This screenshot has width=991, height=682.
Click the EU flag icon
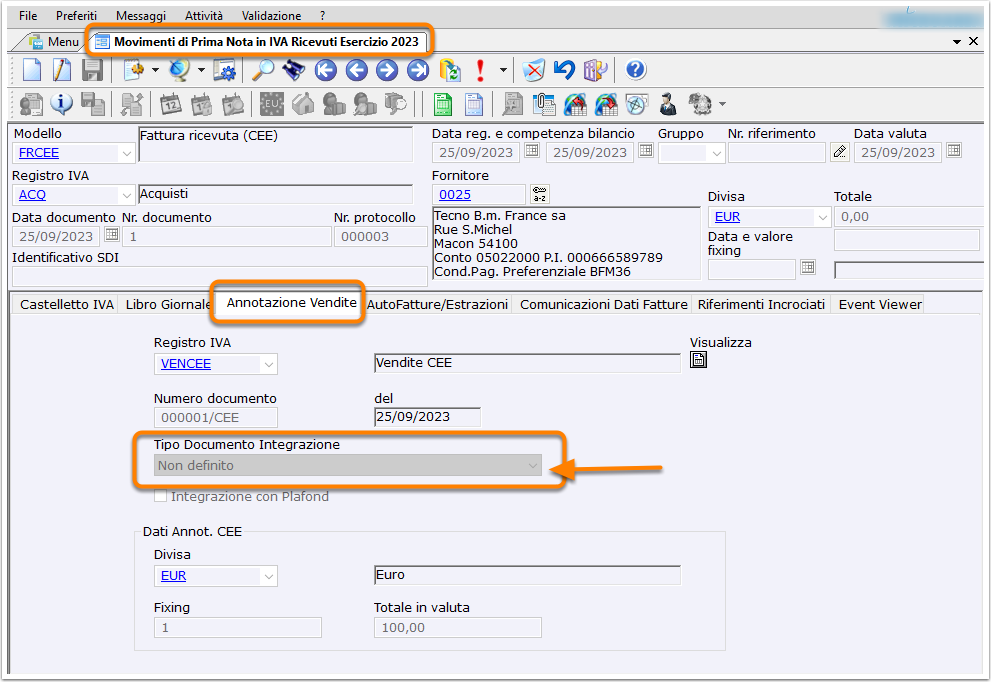pyautogui.click(x=272, y=104)
